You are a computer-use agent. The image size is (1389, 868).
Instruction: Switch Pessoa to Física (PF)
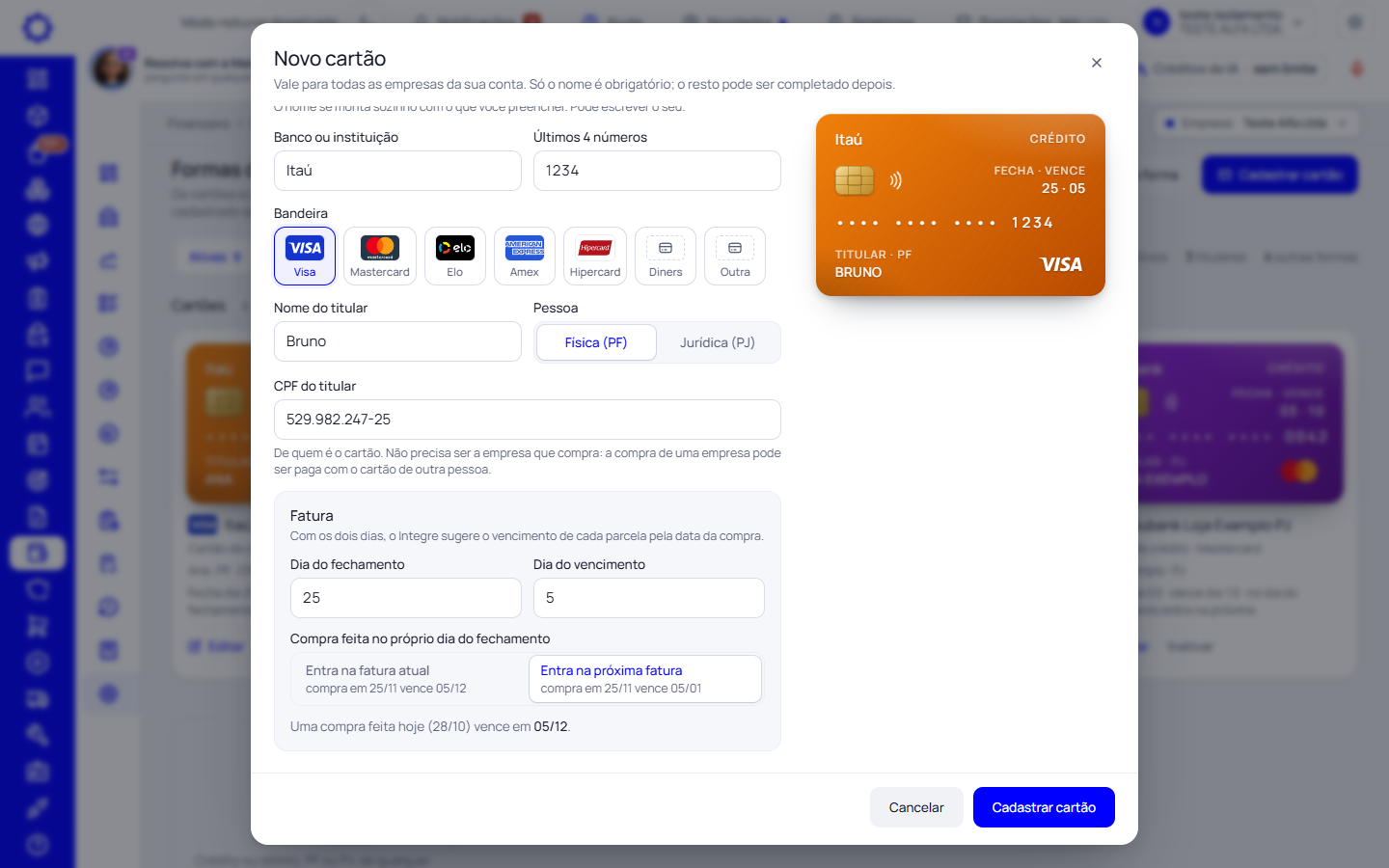click(596, 342)
